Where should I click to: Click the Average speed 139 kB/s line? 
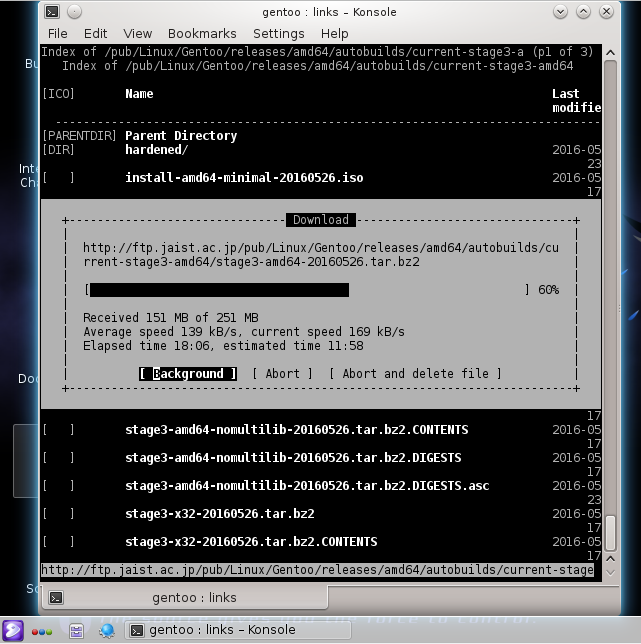pos(244,332)
